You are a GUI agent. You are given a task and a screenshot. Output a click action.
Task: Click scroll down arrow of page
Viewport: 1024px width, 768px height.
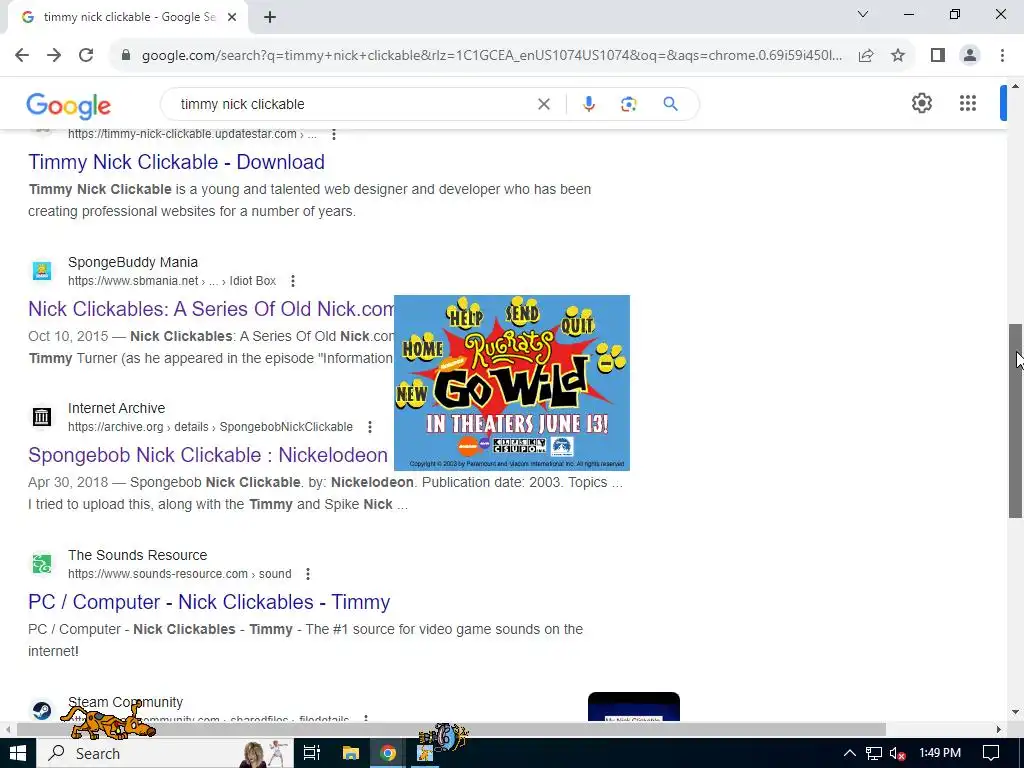click(x=1016, y=712)
